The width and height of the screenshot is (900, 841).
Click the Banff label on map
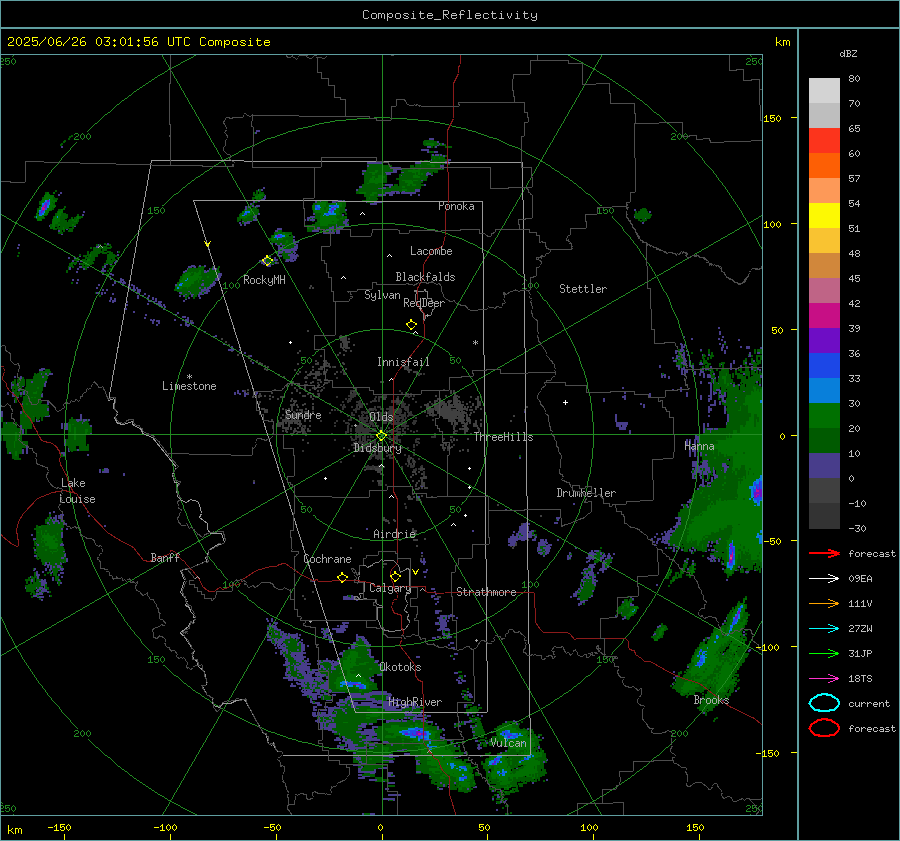tap(165, 557)
